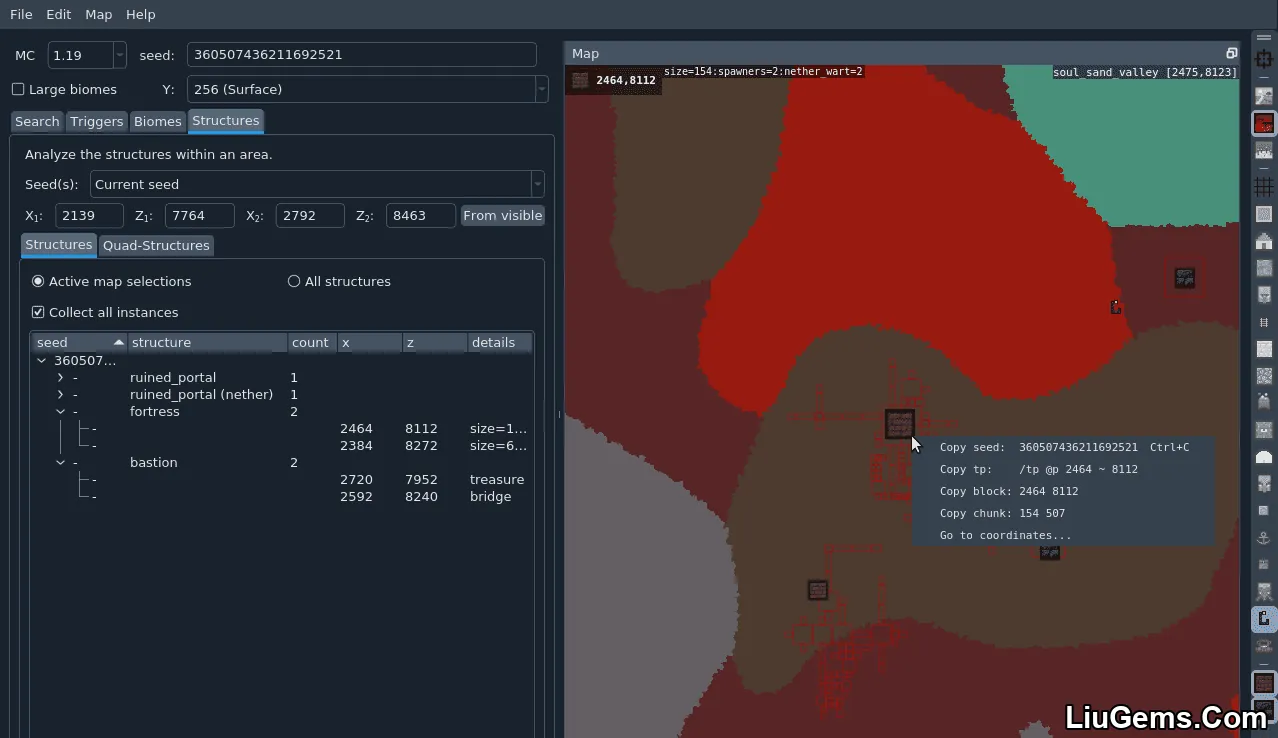The height and width of the screenshot is (738, 1278).
Task: Sort by the seed column header
Action: pos(79,342)
